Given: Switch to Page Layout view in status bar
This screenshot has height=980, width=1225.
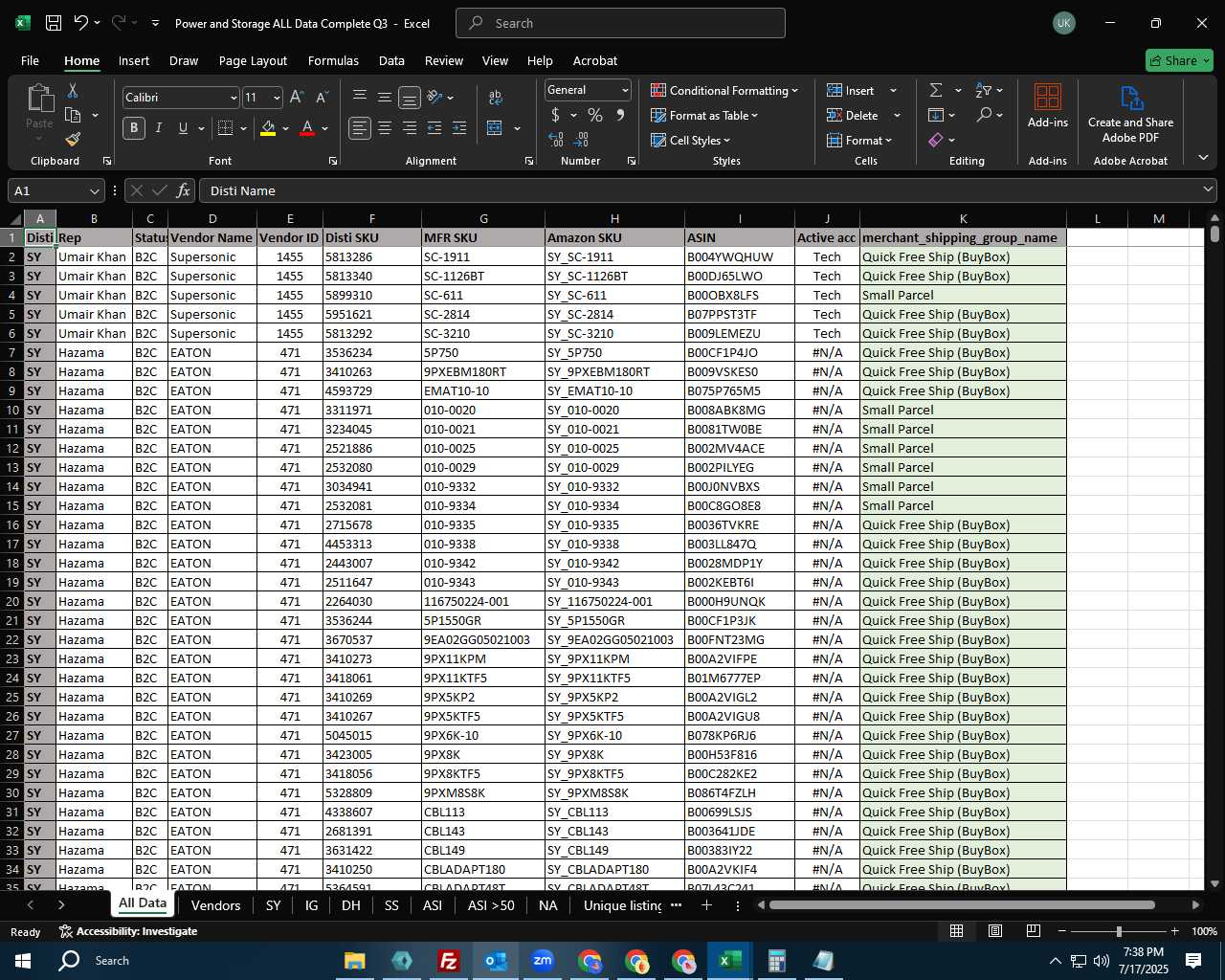Looking at the screenshot, I should (995, 931).
